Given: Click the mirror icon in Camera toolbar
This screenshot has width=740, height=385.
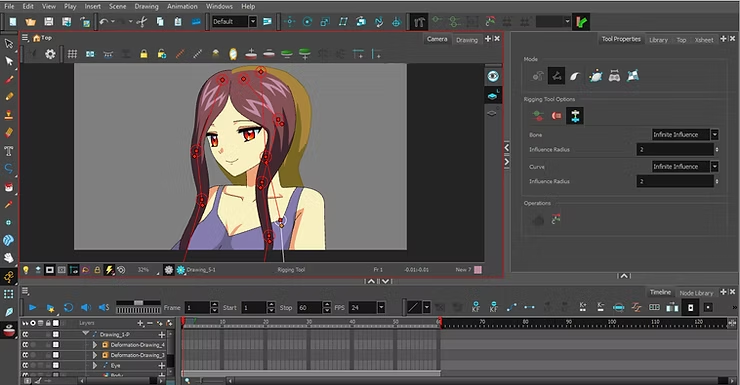Looking at the screenshot, I should point(233,54).
